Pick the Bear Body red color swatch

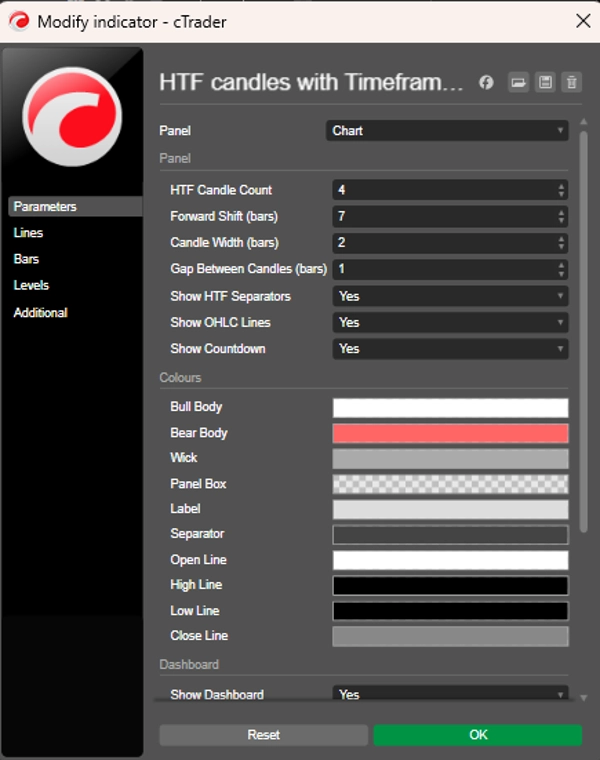pos(450,433)
